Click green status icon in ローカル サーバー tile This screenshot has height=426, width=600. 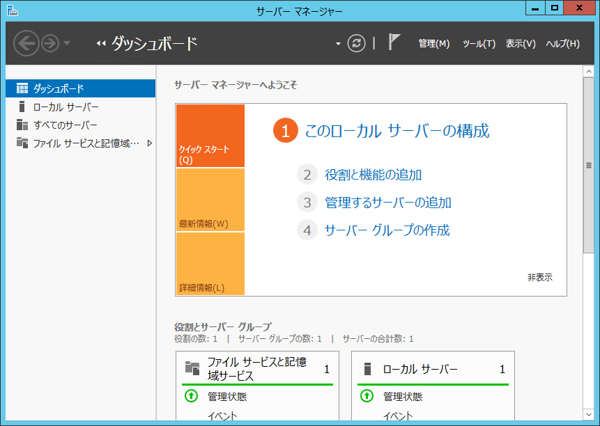(x=367, y=396)
